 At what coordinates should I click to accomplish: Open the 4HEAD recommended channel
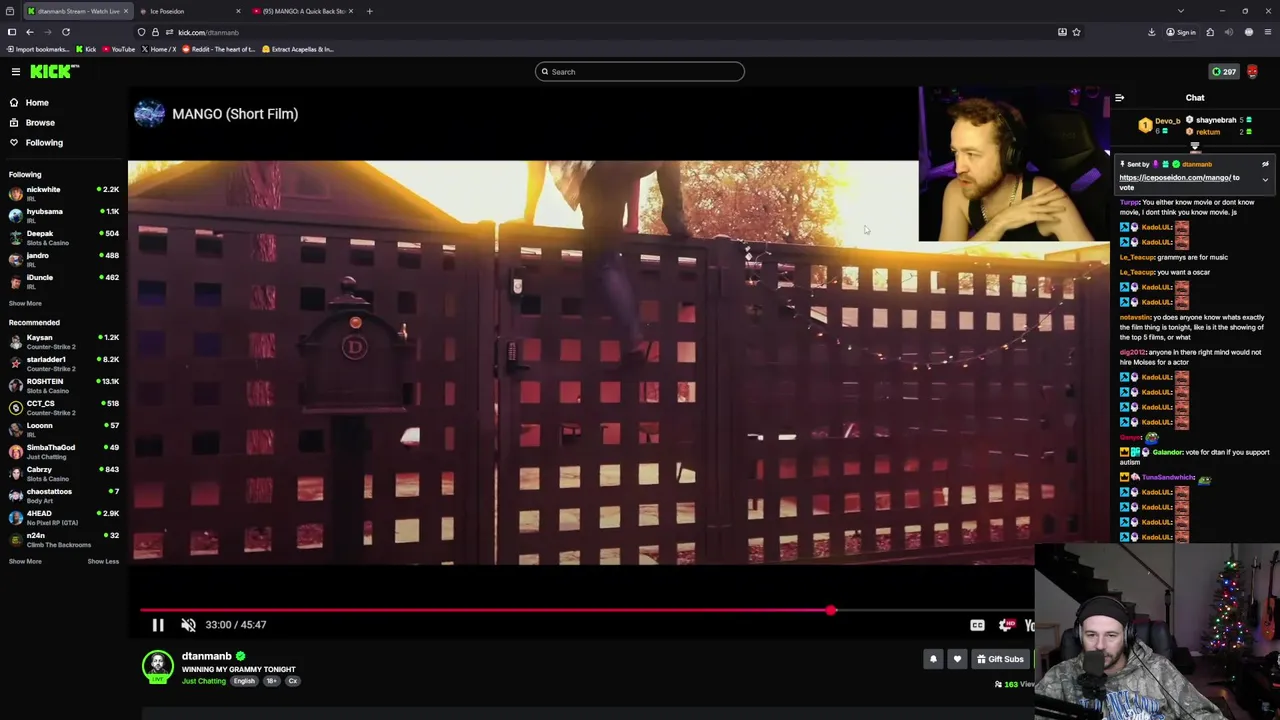pyautogui.click(x=64, y=517)
